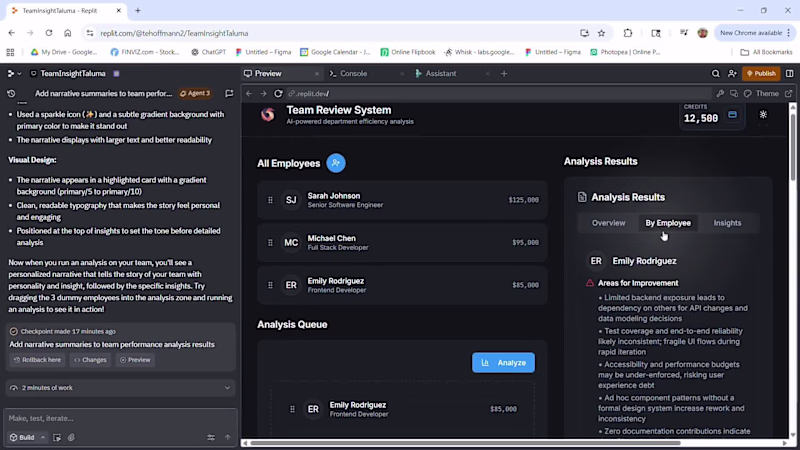Click New Chrome available button

pos(755,33)
